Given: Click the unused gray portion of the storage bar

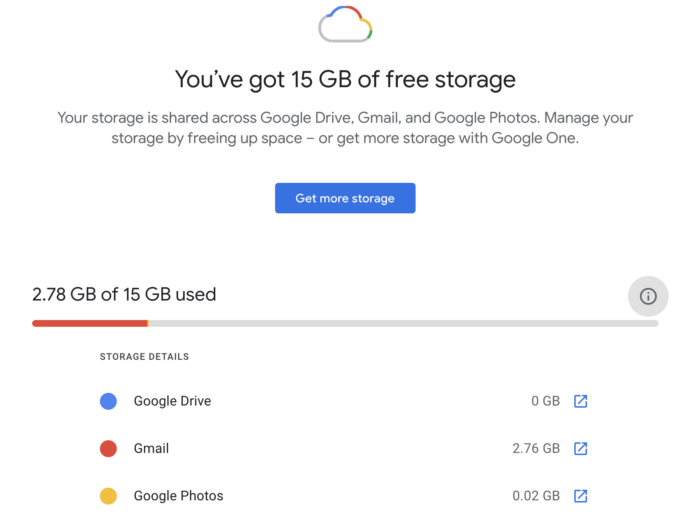Looking at the screenshot, I should (400, 323).
